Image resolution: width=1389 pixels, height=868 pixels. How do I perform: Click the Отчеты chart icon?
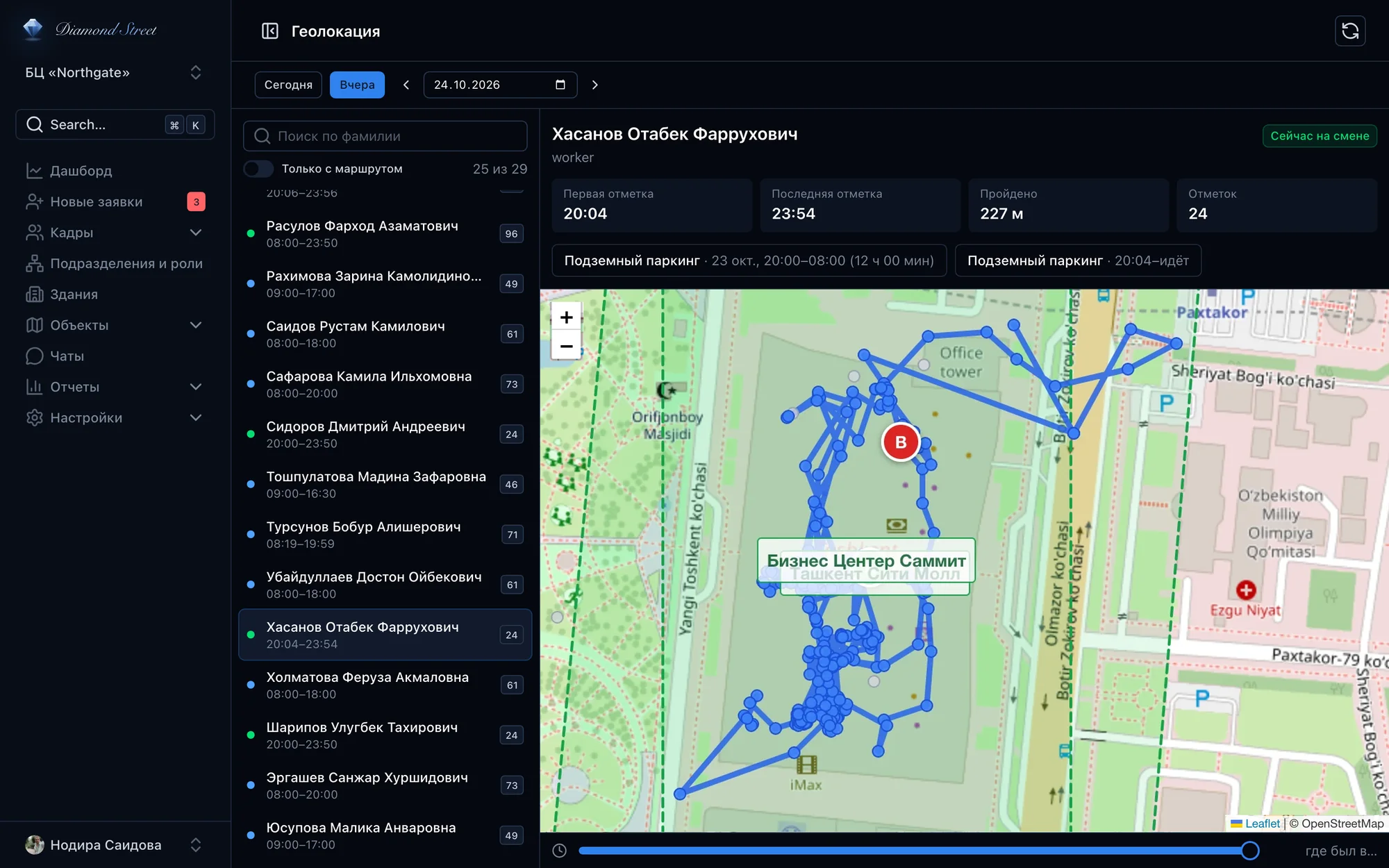(x=34, y=387)
